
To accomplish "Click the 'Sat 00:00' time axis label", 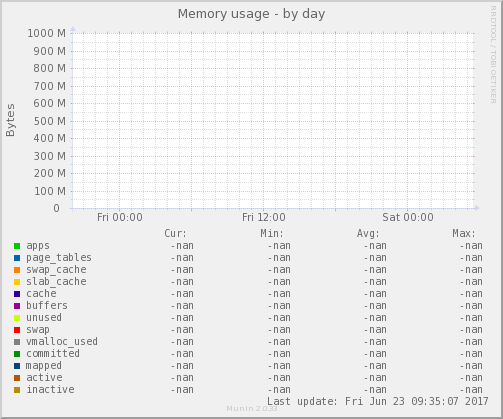I will 408,217.
